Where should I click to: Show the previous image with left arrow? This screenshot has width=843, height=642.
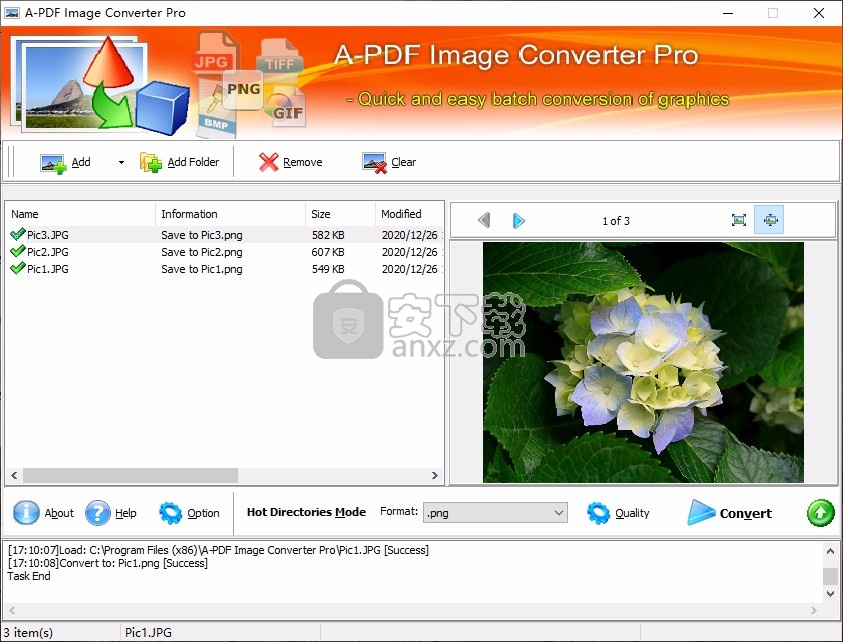click(484, 220)
